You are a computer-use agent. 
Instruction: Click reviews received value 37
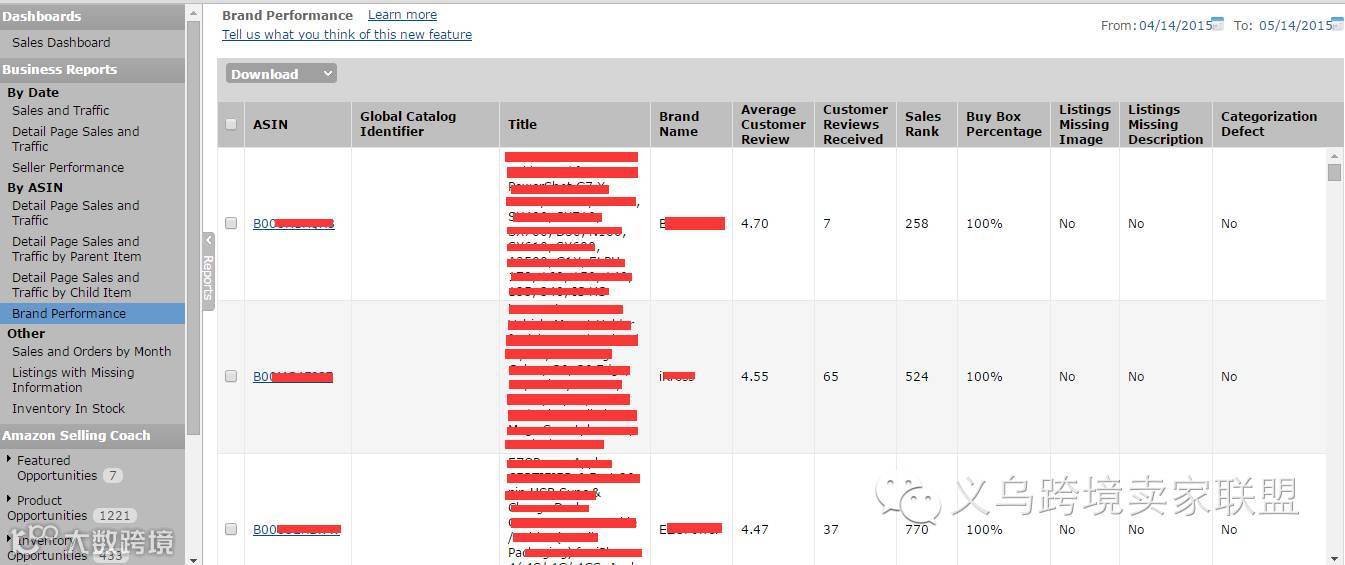831,529
